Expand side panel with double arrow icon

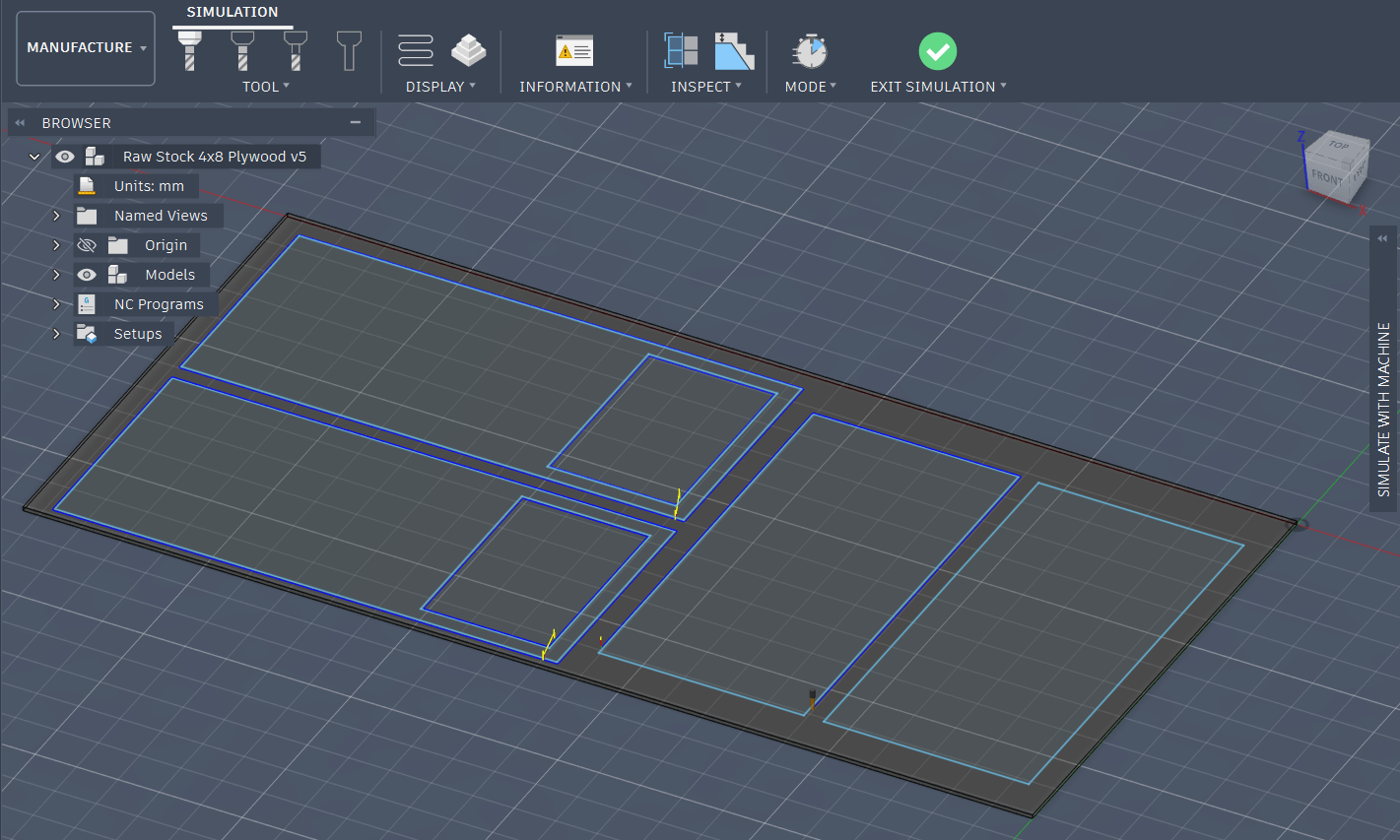click(1382, 238)
